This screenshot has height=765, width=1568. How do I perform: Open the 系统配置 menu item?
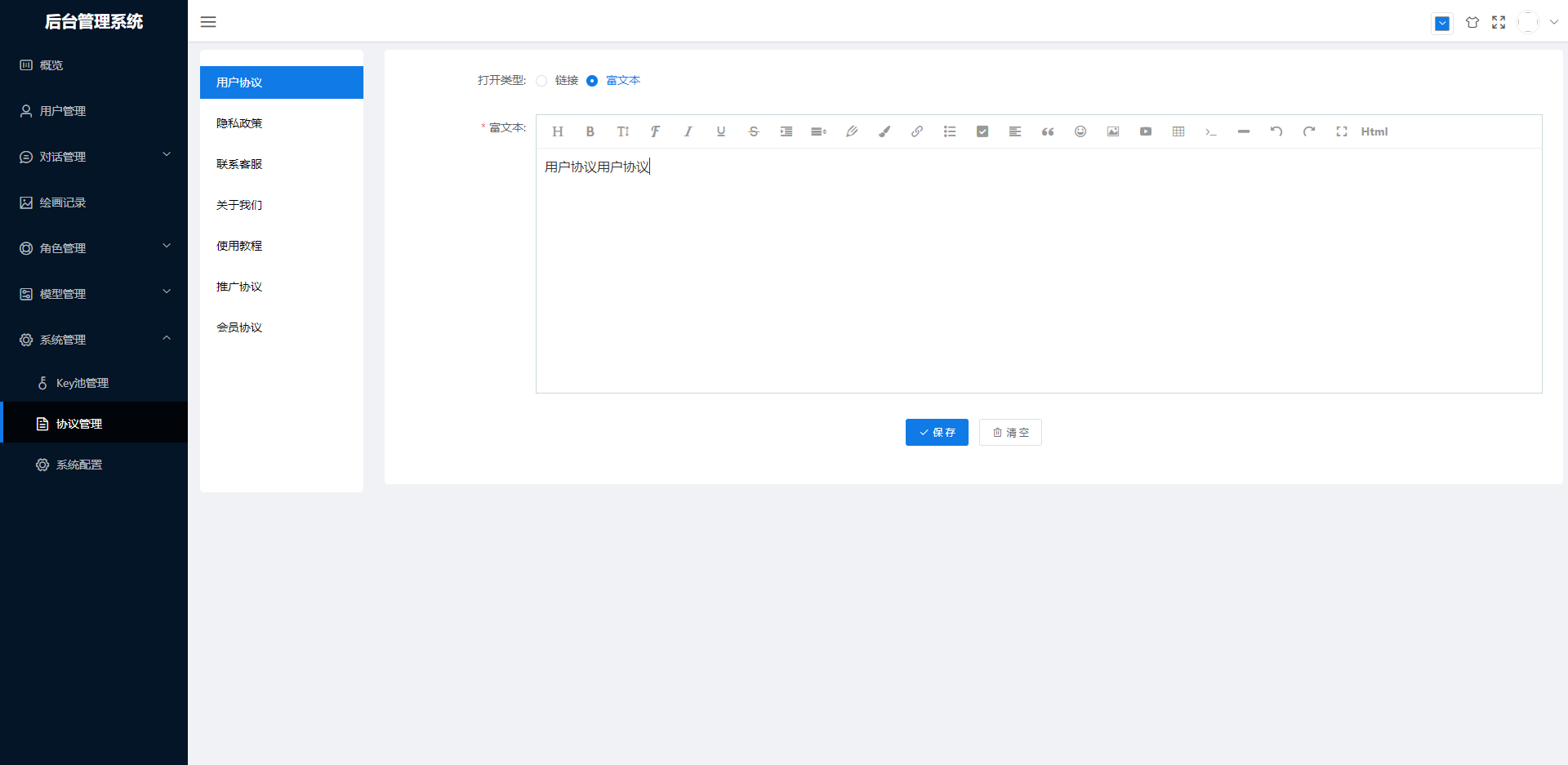[79, 465]
